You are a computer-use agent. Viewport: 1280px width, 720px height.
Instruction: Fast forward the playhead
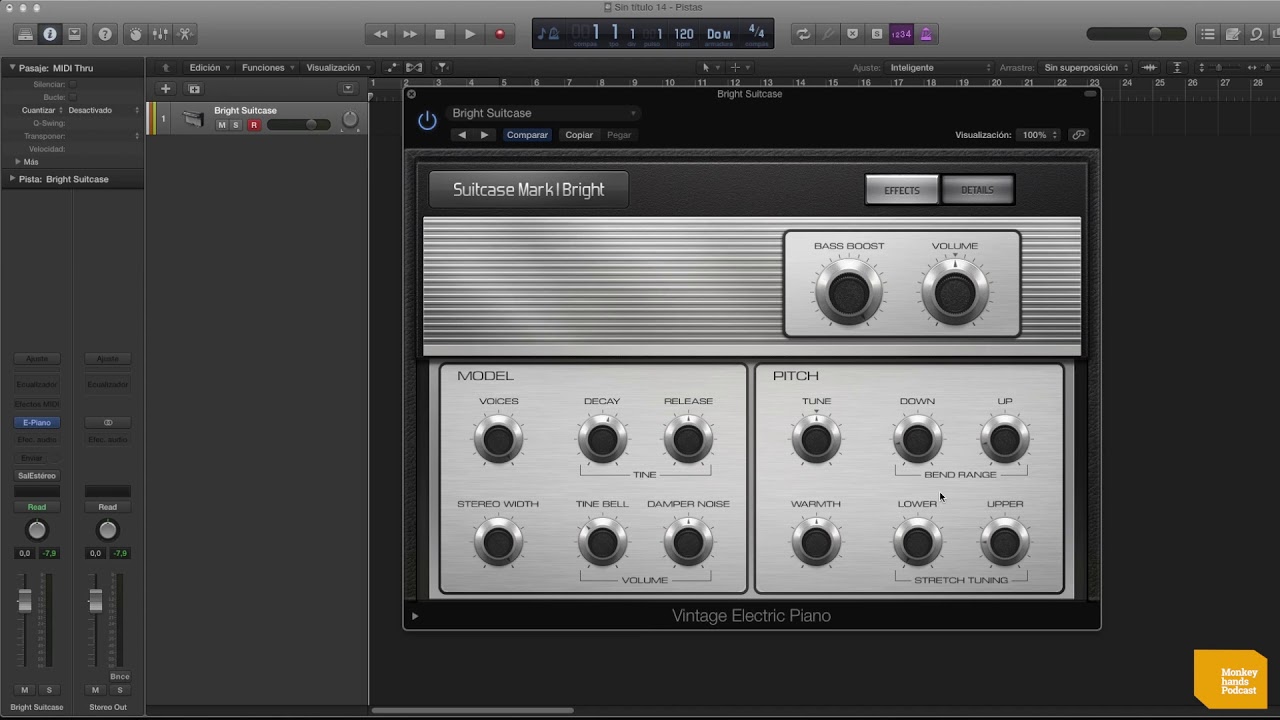click(410, 34)
